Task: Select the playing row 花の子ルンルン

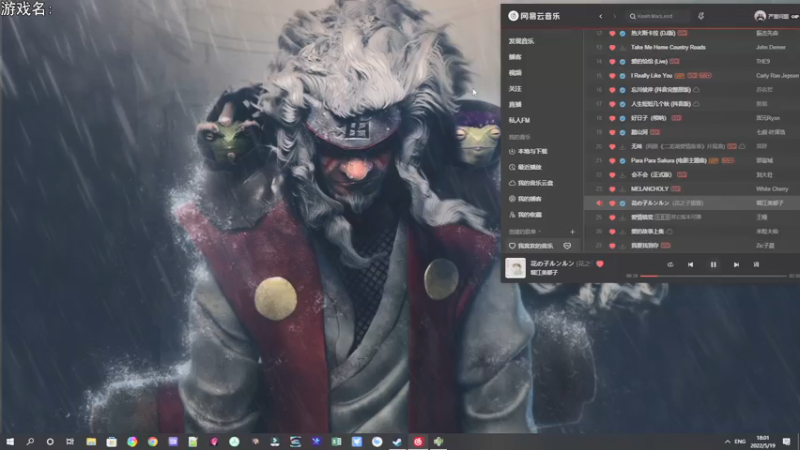Action: tap(692, 203)
